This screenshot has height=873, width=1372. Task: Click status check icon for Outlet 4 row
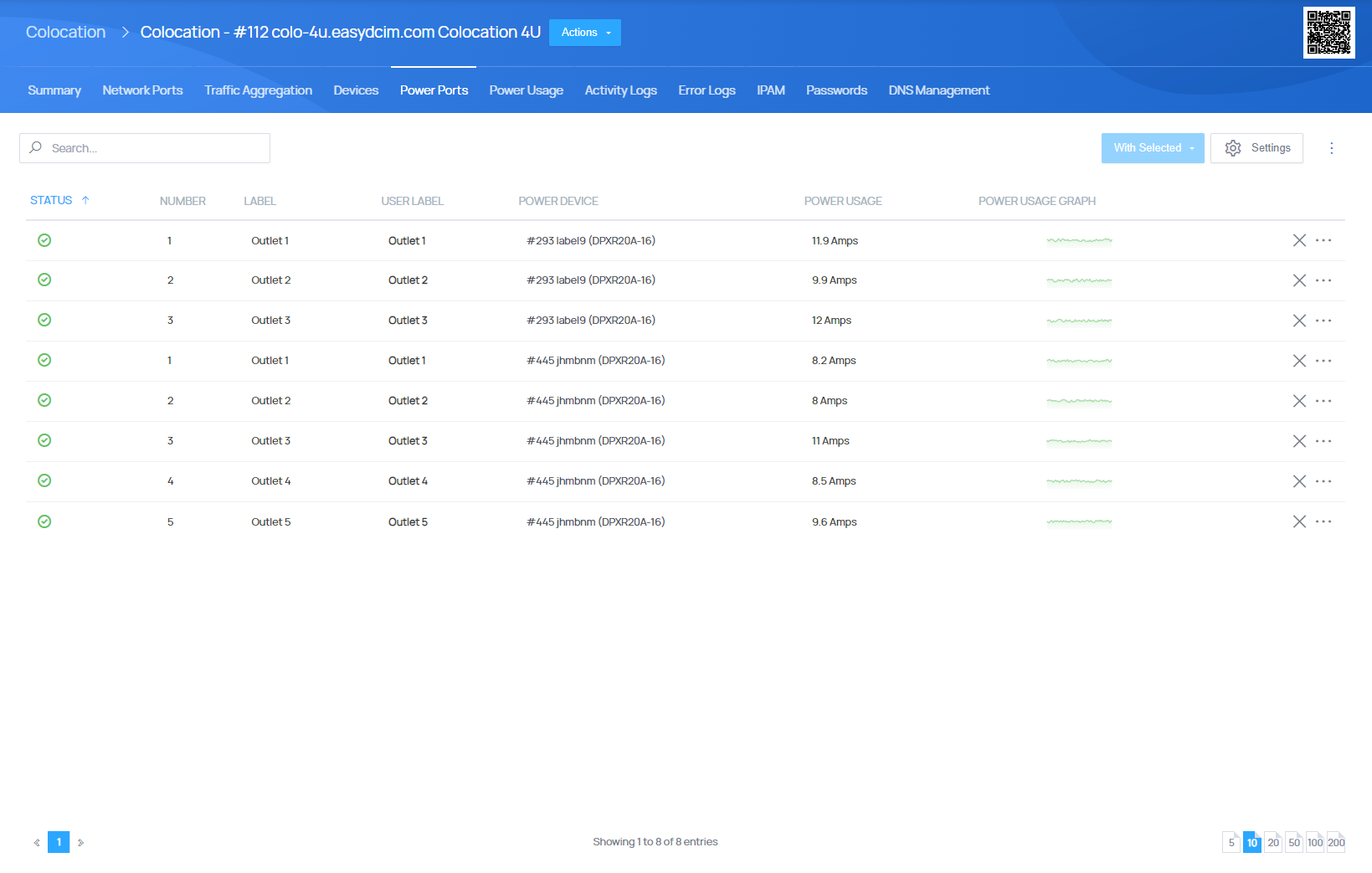(x=44, y=480)
